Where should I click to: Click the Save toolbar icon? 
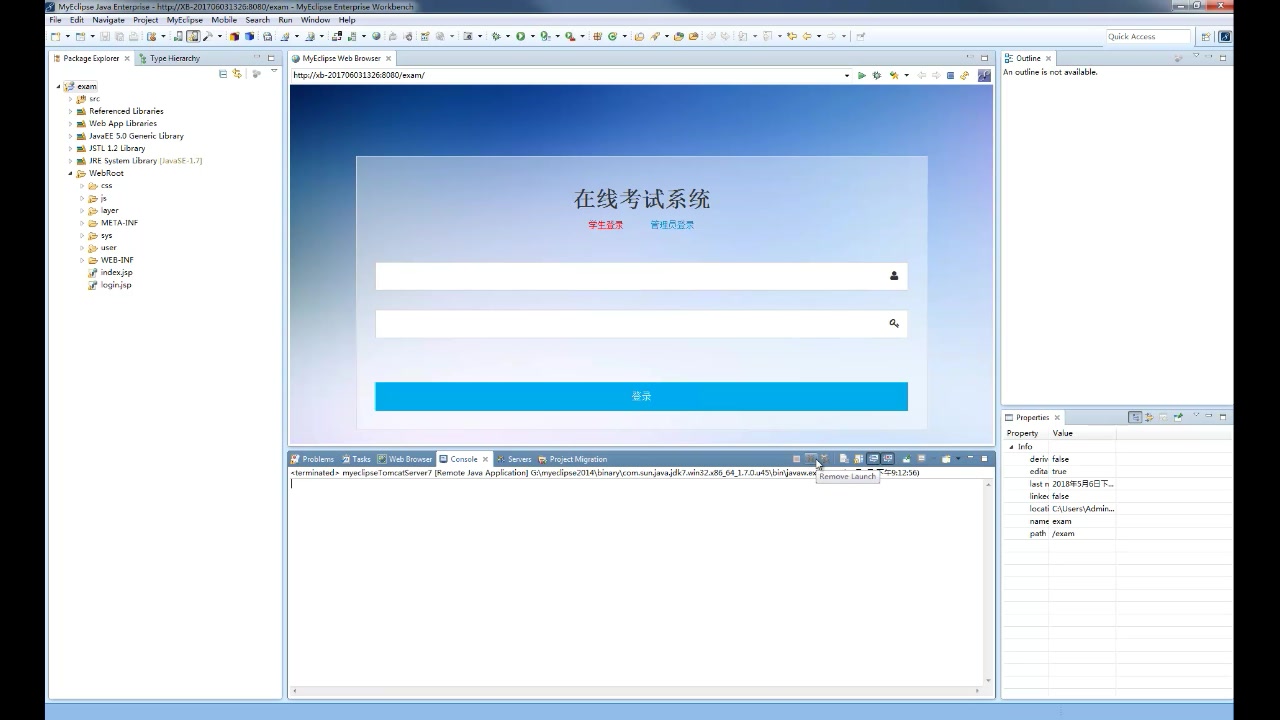104,37
